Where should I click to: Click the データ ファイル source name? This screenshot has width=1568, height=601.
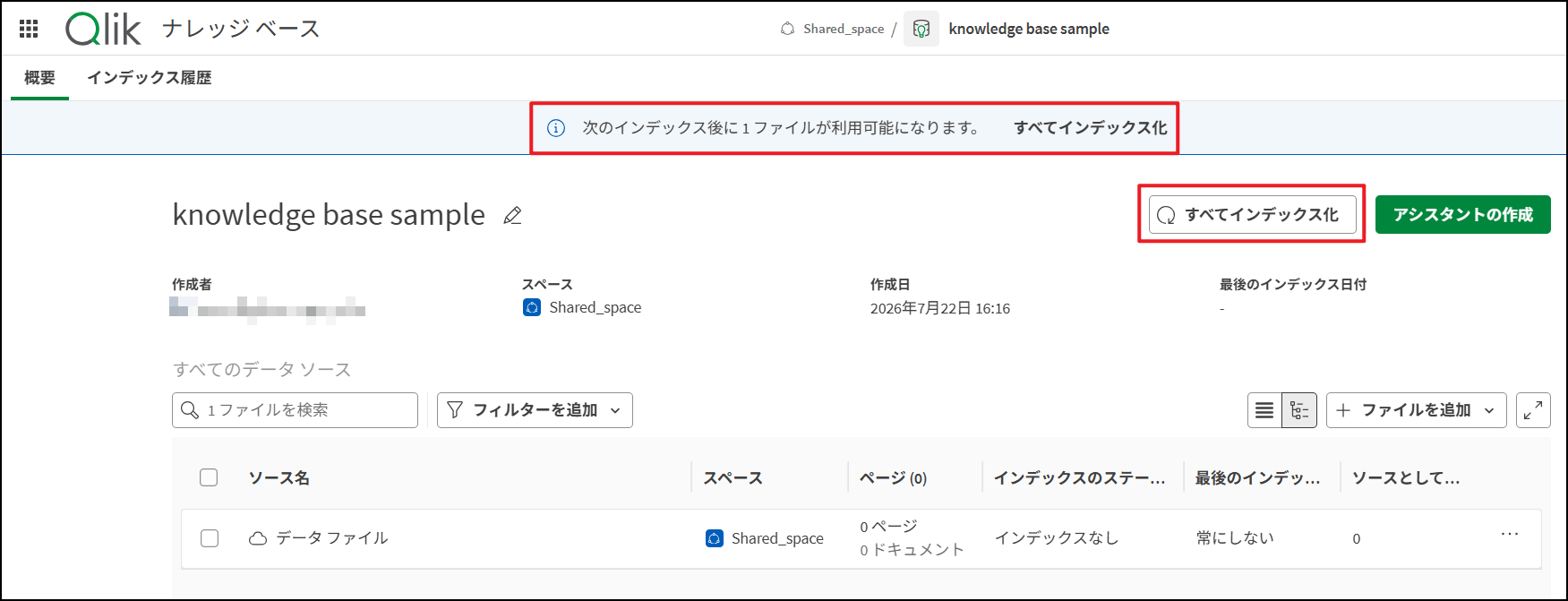pyautogui.click(x=331, y=538)
